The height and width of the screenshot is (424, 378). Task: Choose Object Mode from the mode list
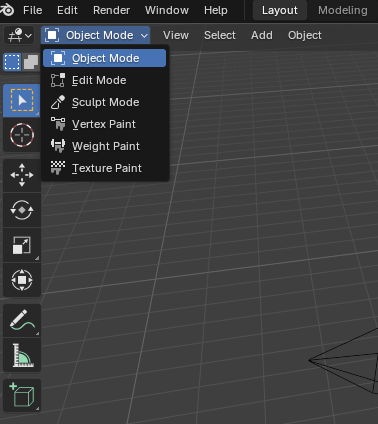click(x=104, y=58)
